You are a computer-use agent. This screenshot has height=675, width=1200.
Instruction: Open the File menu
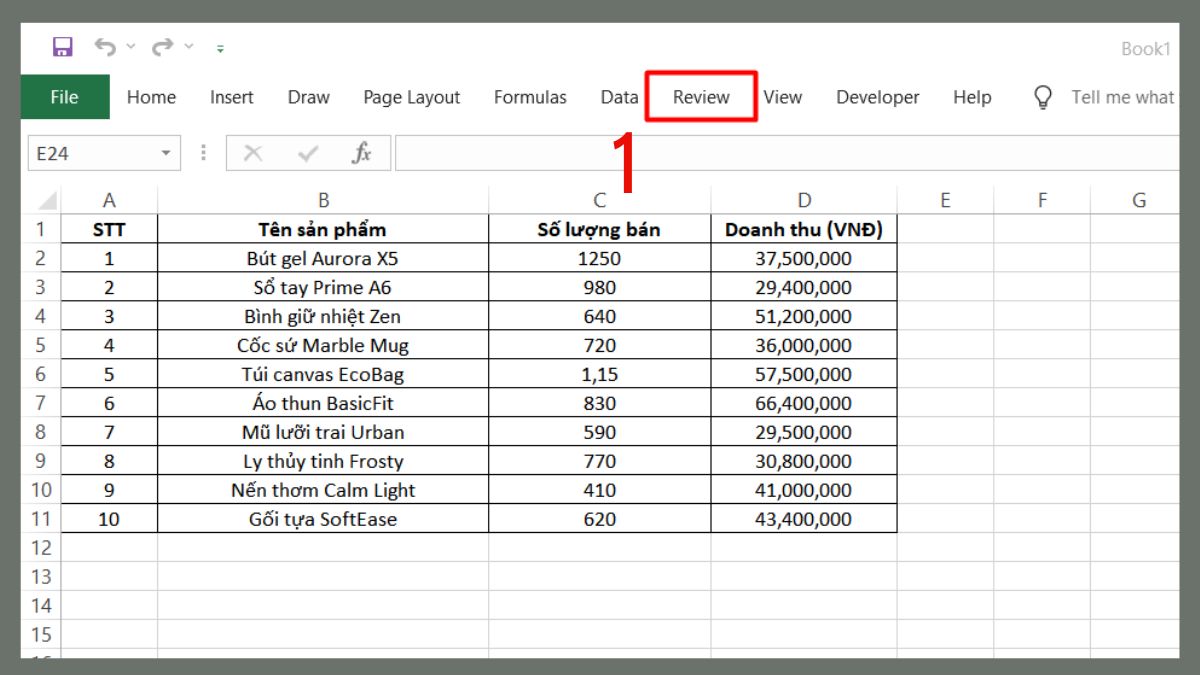64,97
